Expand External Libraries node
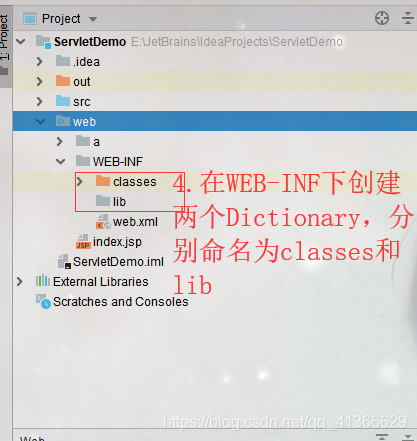 pyautogui.click(x=20, y=282)
